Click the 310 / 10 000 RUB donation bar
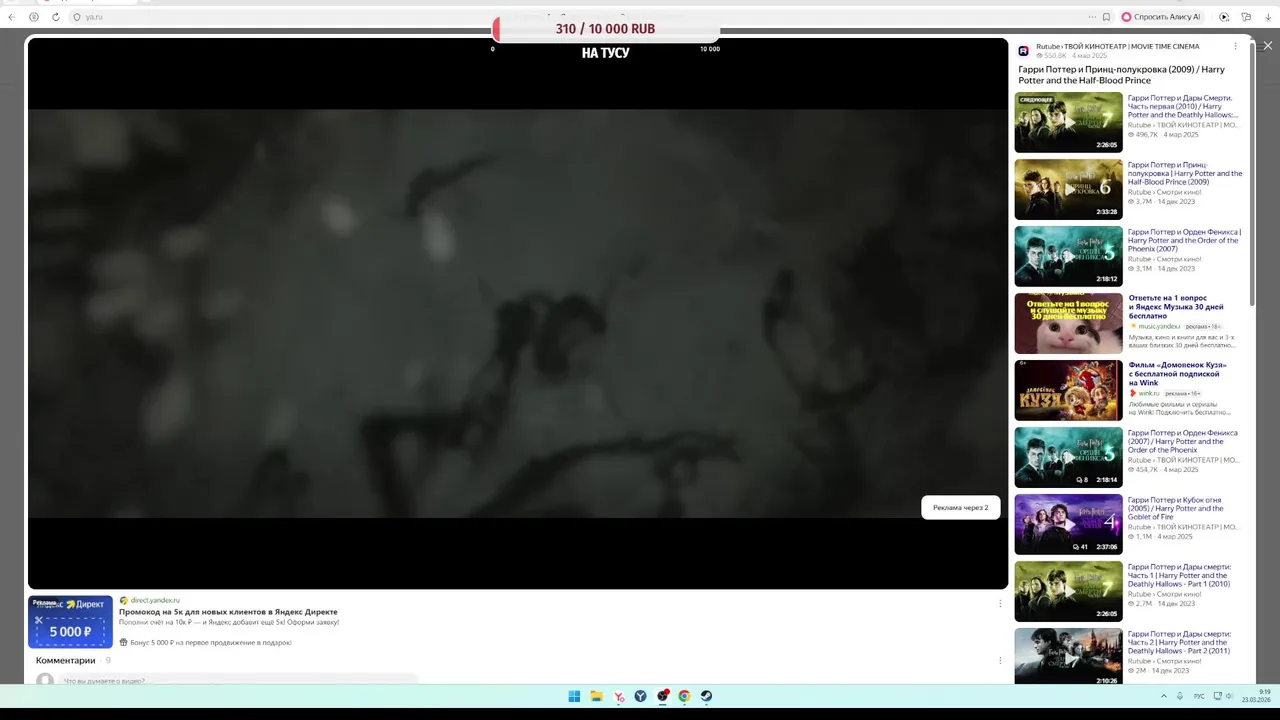The height and width of the screenshot is (720, 1280). (x=605, y=29)
